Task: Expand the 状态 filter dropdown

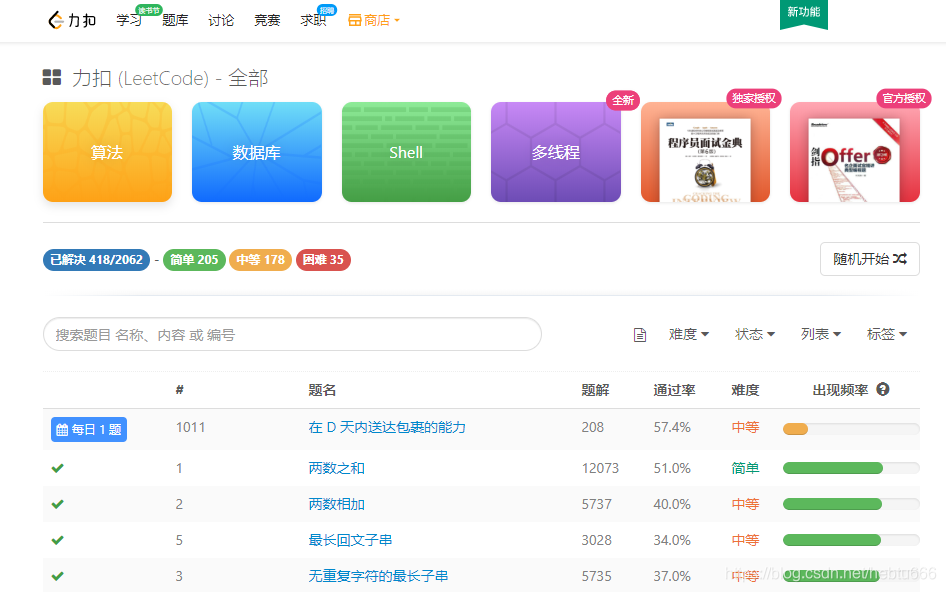Action: click(x=755, y=334)
